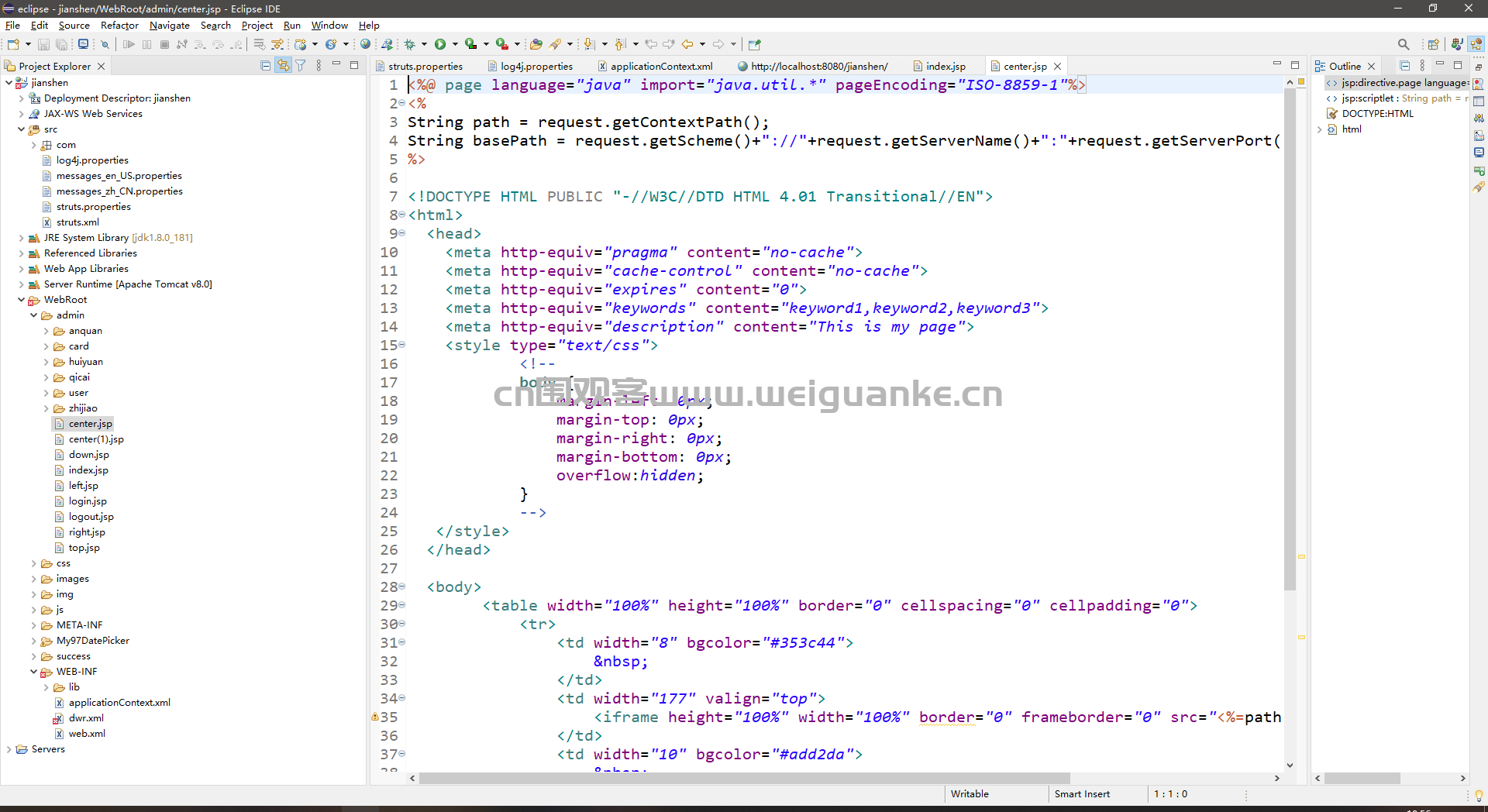Collapse All in Project Explorer toolbar
The height and width of the screenshot is (812, 1488).
pyautogui.click(x=266, y=66)
